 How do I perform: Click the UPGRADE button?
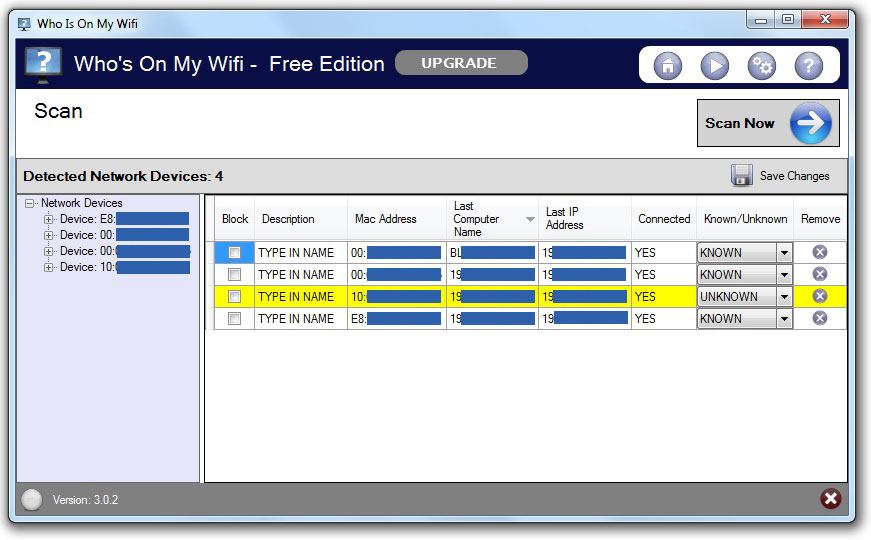click(461, 63)
